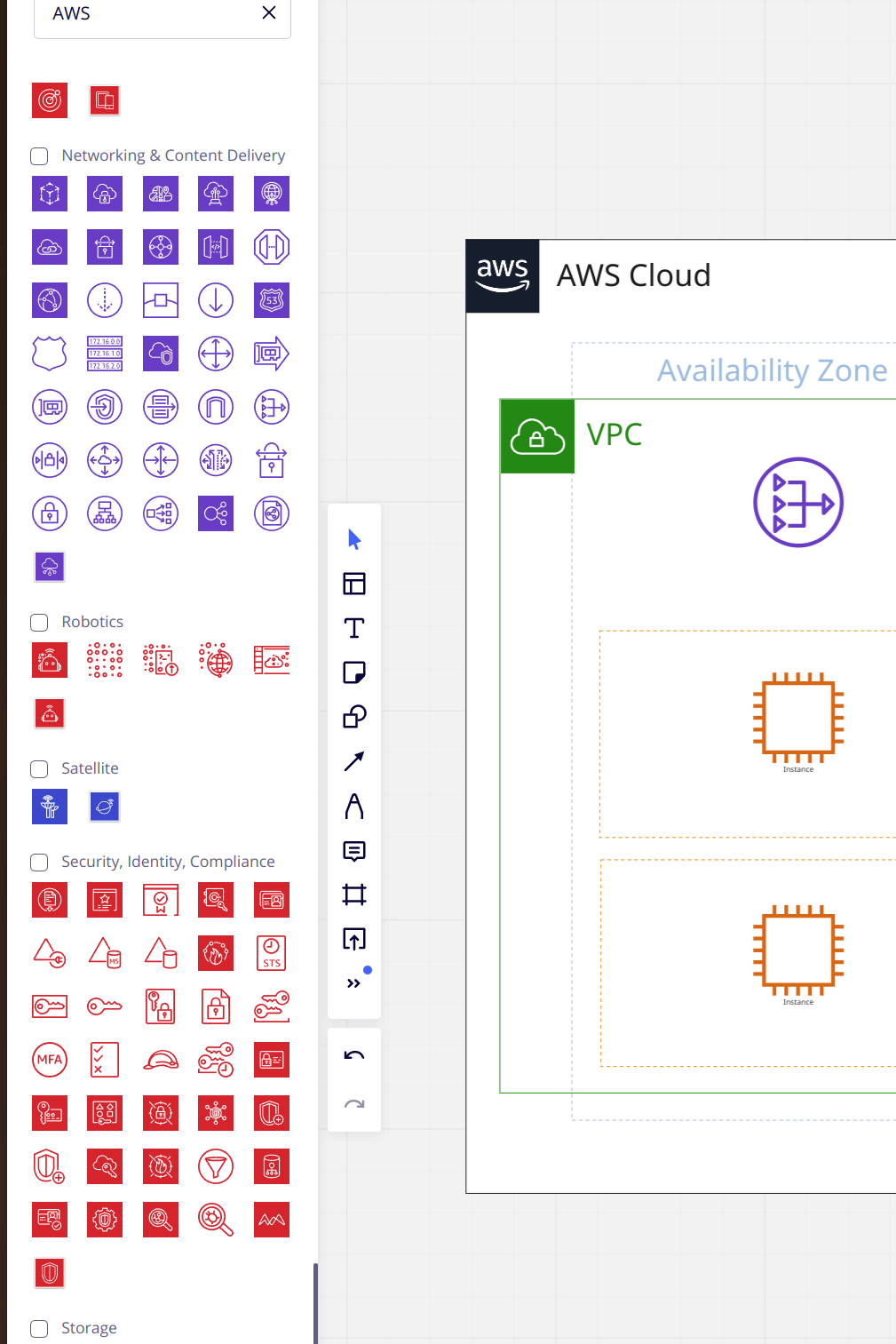
Task: Select the red target radar icon
Action: point(50,100)
